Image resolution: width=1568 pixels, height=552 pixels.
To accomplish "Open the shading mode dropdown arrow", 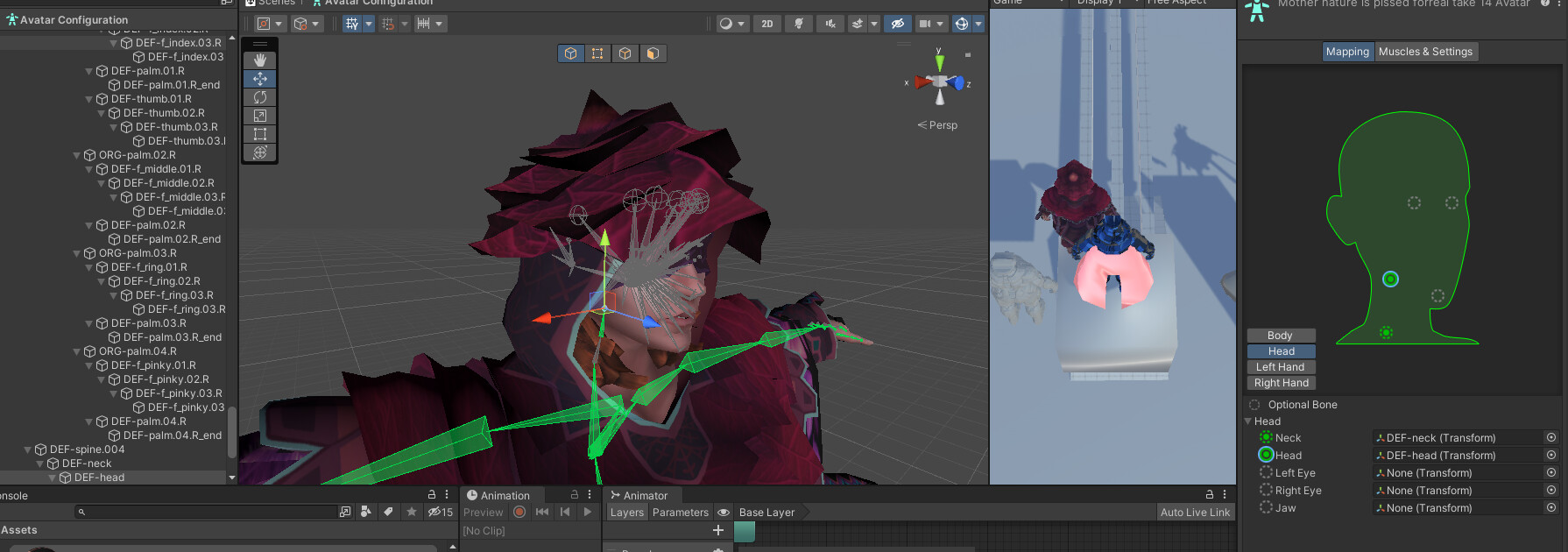I will pos(741,24).
